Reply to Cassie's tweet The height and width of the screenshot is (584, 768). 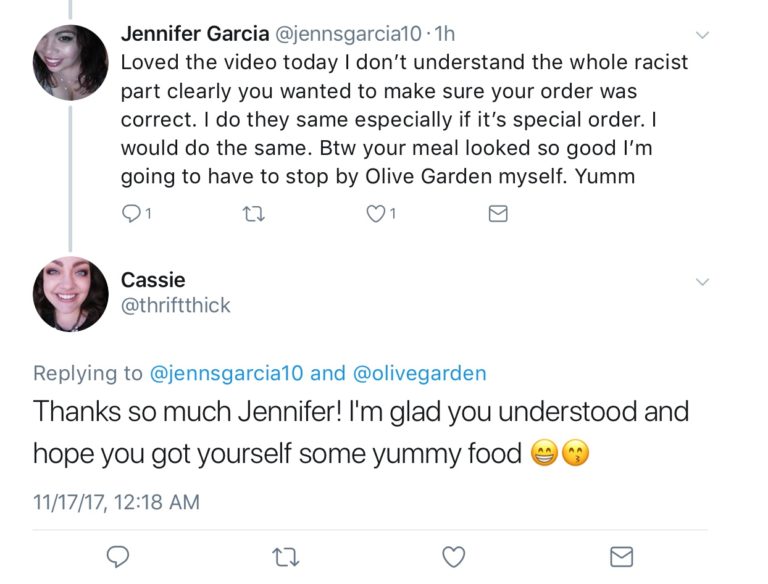[119, 556]
